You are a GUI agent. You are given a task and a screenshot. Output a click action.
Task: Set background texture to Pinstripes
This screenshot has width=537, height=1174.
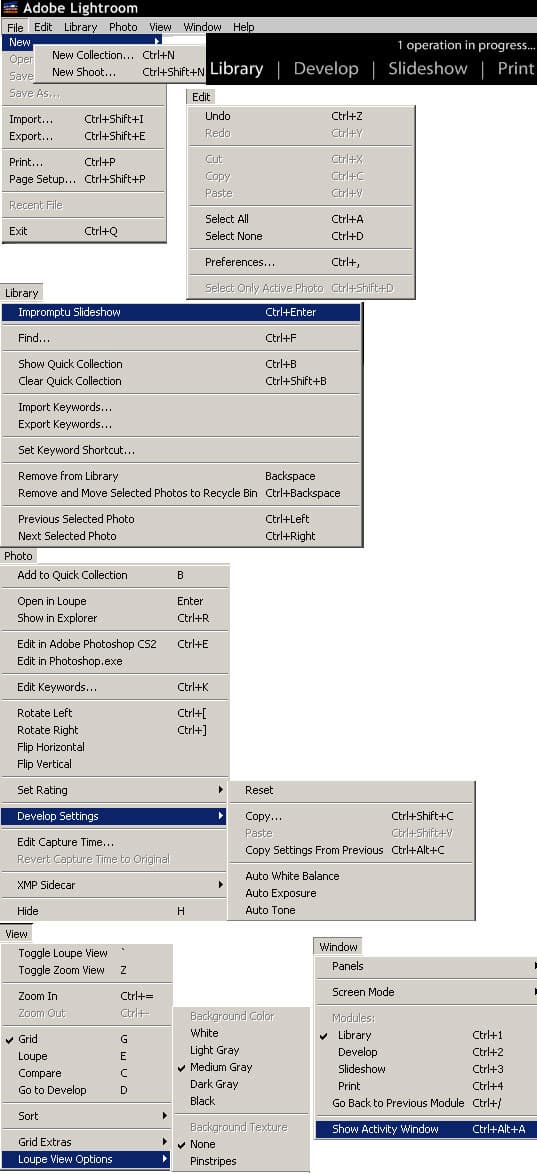coord(241,1161)
